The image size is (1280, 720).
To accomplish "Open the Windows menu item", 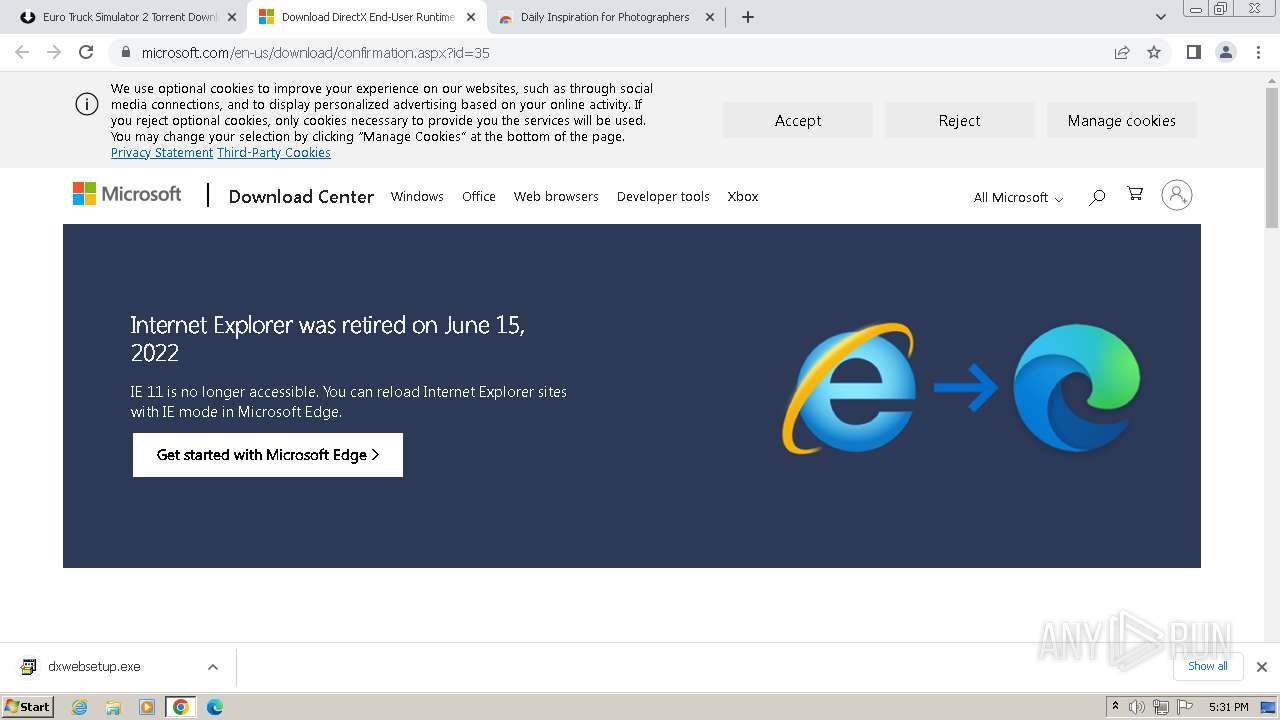I will click(417, 197).
